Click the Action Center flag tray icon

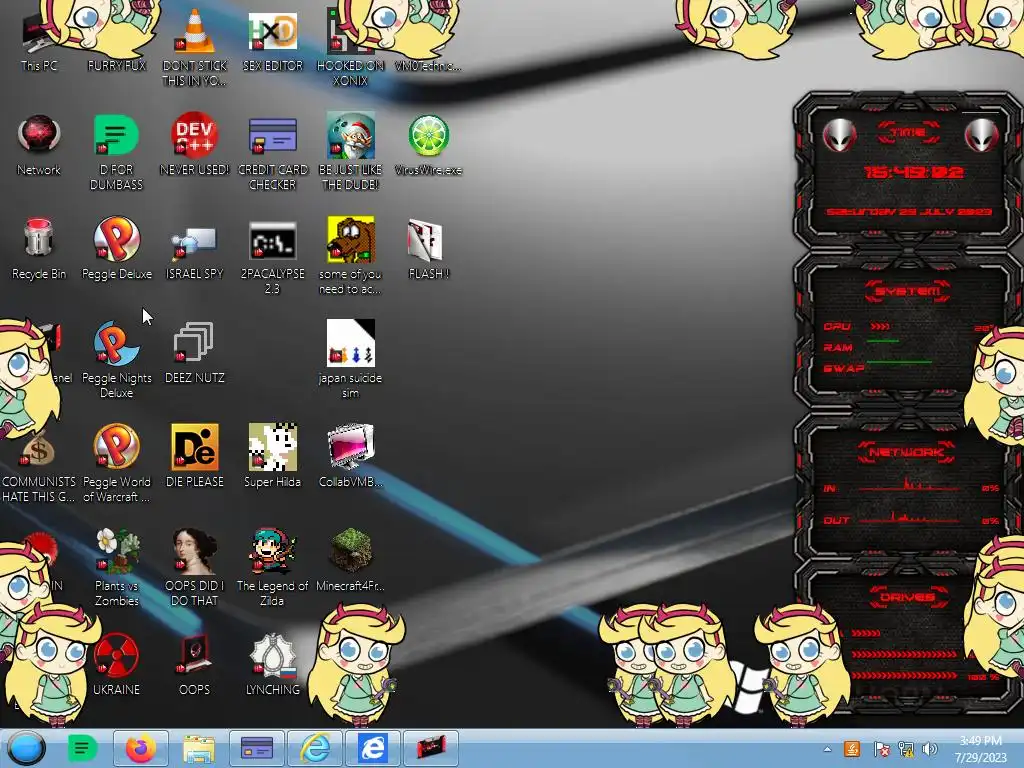[881, 749]
